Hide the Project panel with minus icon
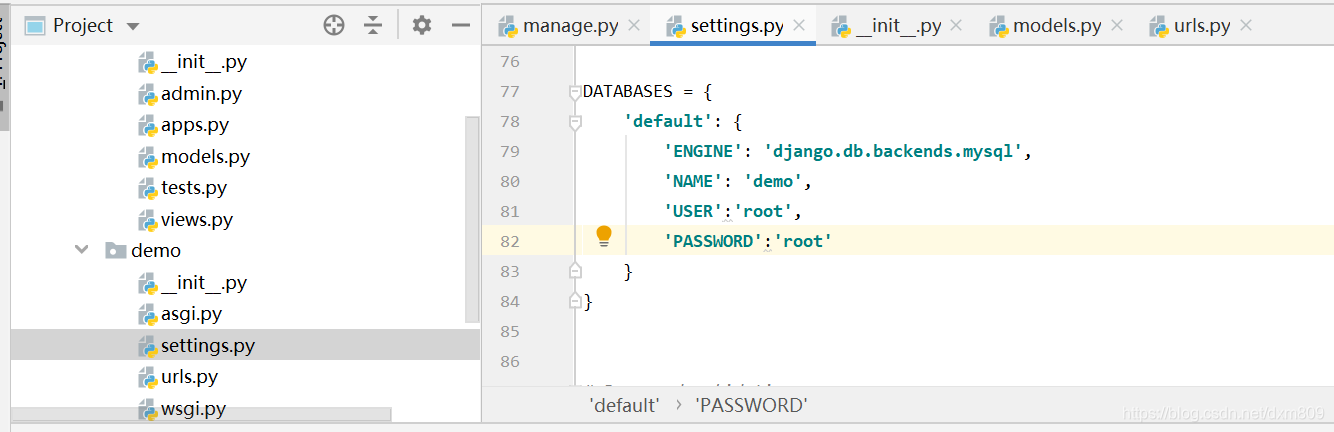Viewport: 1334px width, 432px height. [x=461, y=25]
